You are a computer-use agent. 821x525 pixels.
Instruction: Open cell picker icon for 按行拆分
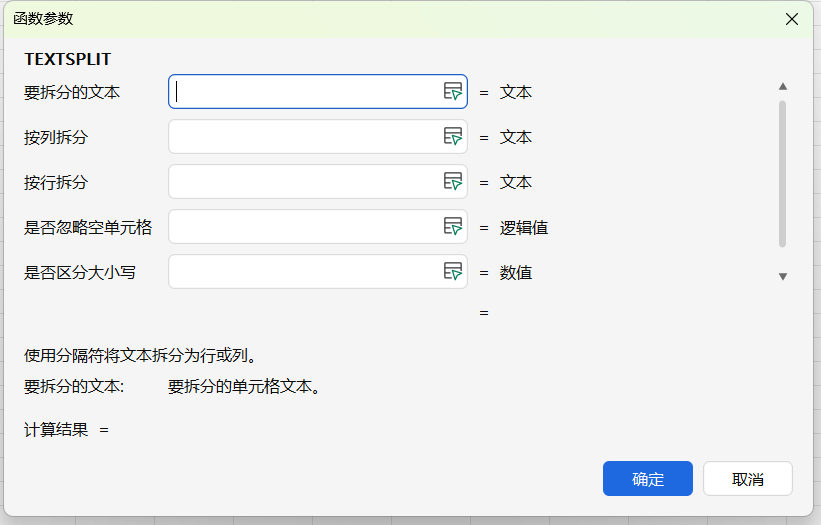453,182
